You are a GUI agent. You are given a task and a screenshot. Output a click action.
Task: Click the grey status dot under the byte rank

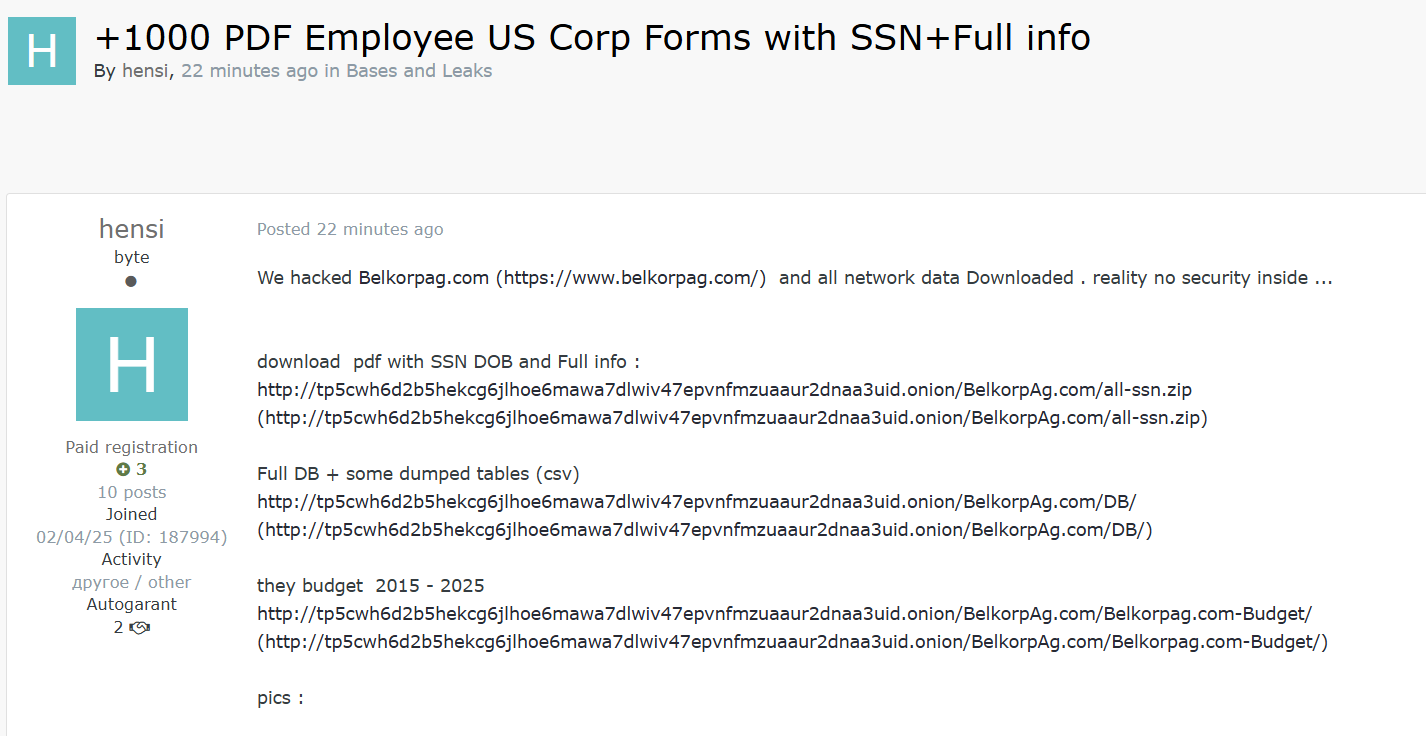point(131,281)
